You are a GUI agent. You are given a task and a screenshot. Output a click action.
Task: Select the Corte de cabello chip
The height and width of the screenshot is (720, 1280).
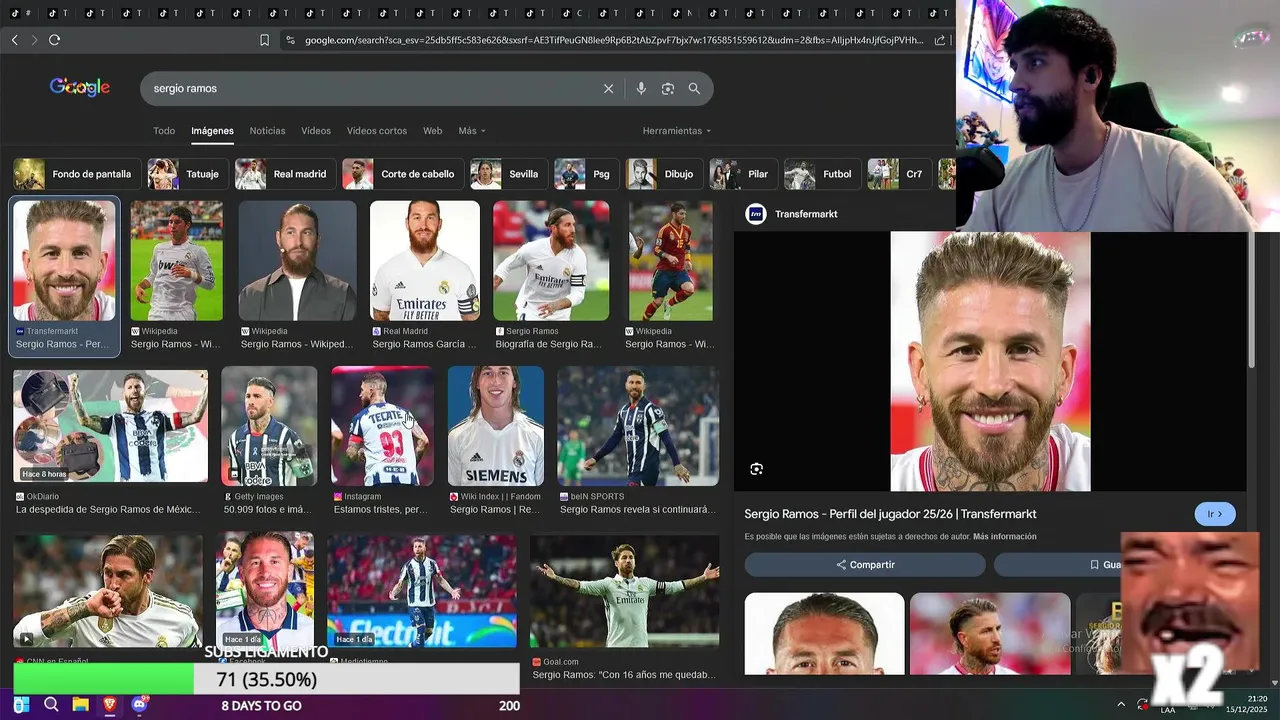(402, 174)
